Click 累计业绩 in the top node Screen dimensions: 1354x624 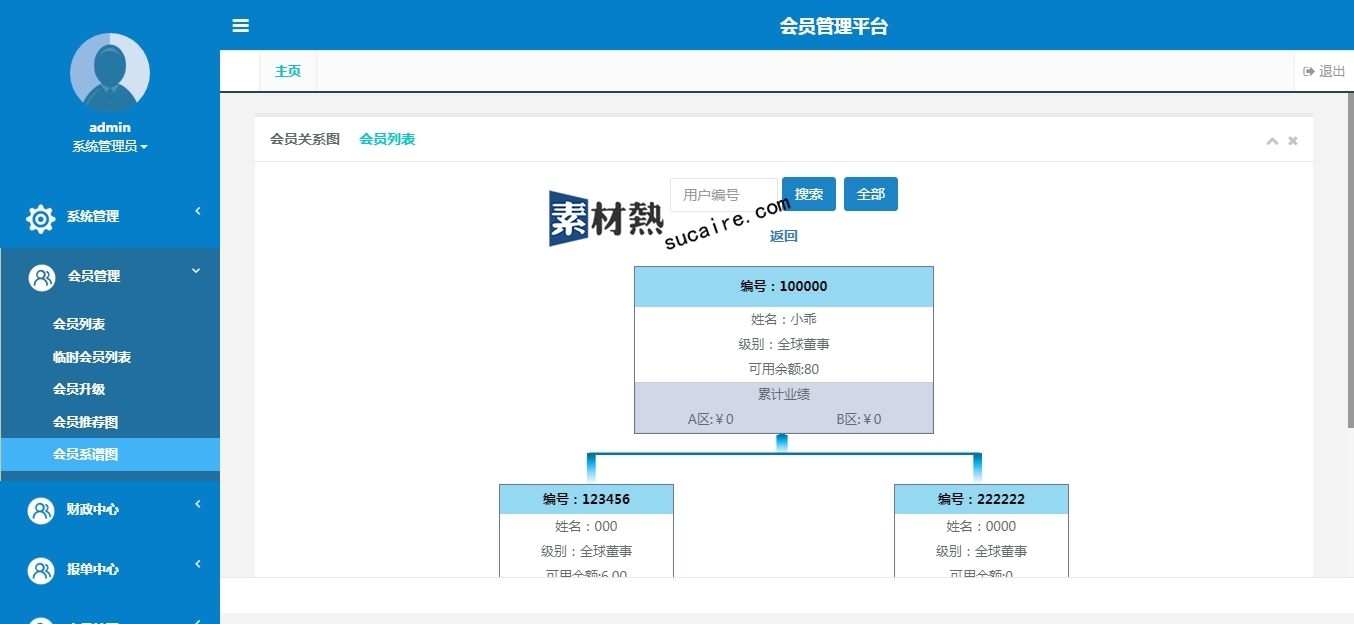coord(784,394)
